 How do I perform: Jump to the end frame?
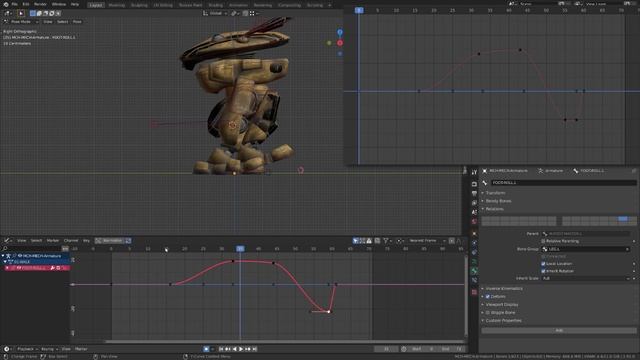click(x=254, y=349)
